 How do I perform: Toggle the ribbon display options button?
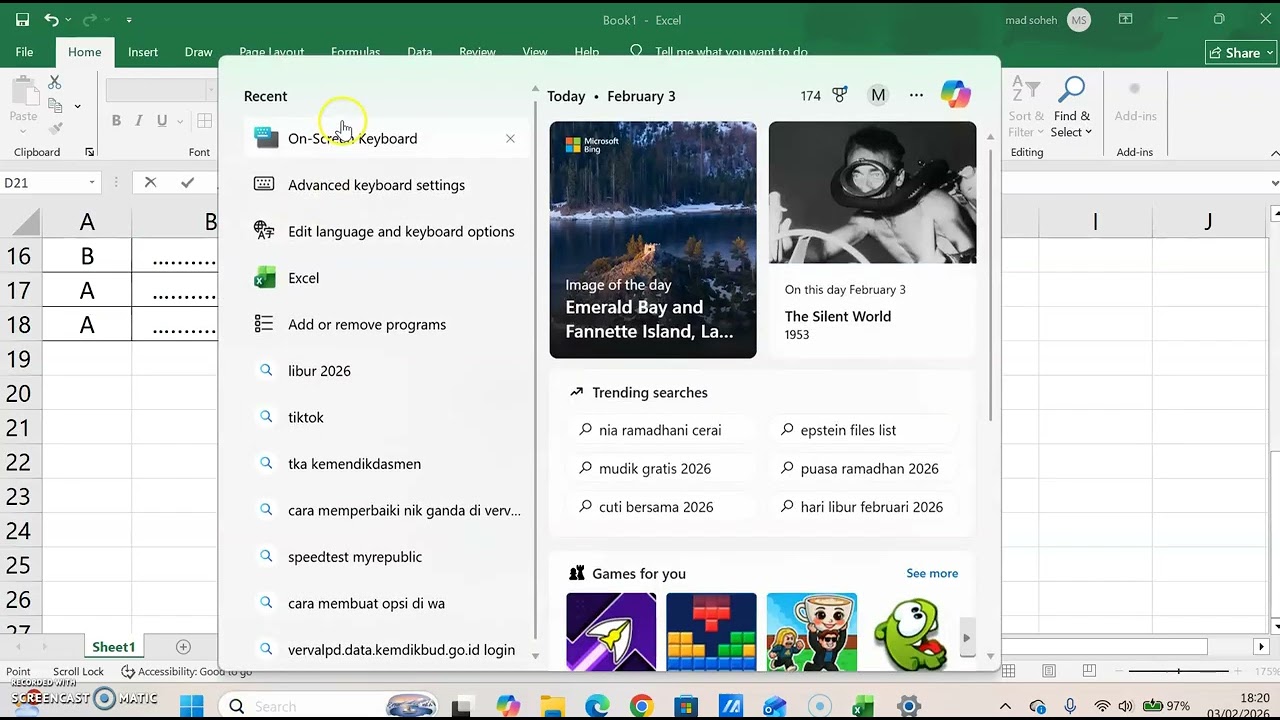pyautogui.click(x=1125, y=20)
